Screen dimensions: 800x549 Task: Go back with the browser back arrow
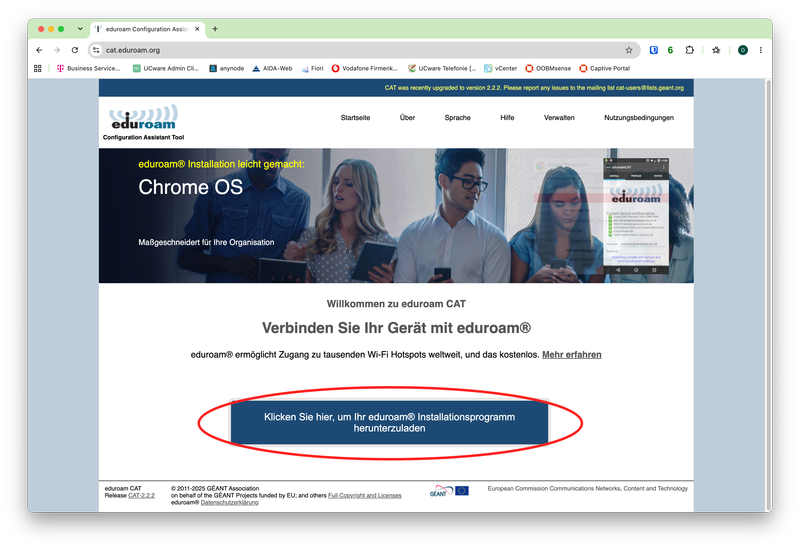tap(39, 50)
